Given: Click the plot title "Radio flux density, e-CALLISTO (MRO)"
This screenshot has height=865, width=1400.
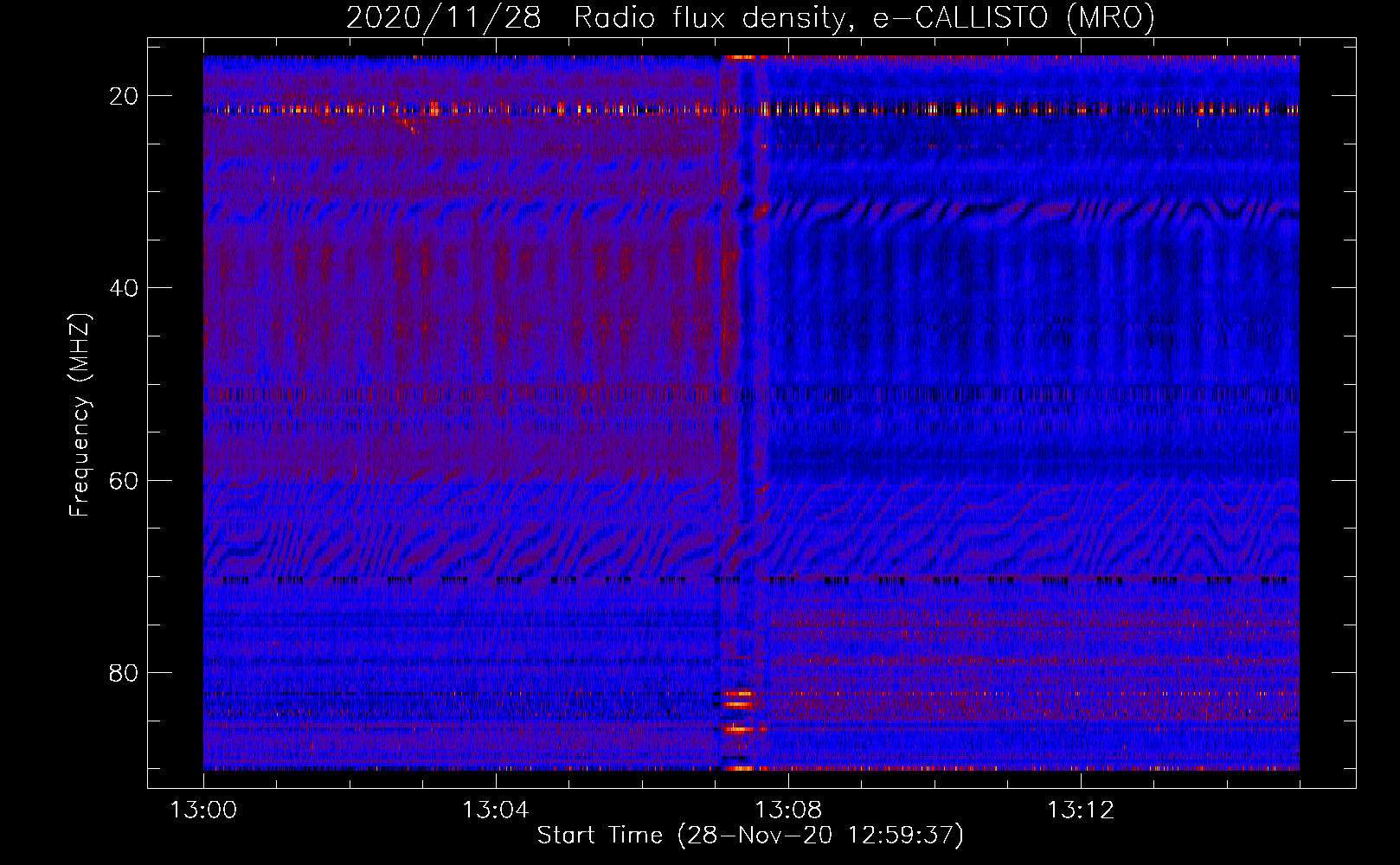Looking at the screenshot, I should click(864, 17).
